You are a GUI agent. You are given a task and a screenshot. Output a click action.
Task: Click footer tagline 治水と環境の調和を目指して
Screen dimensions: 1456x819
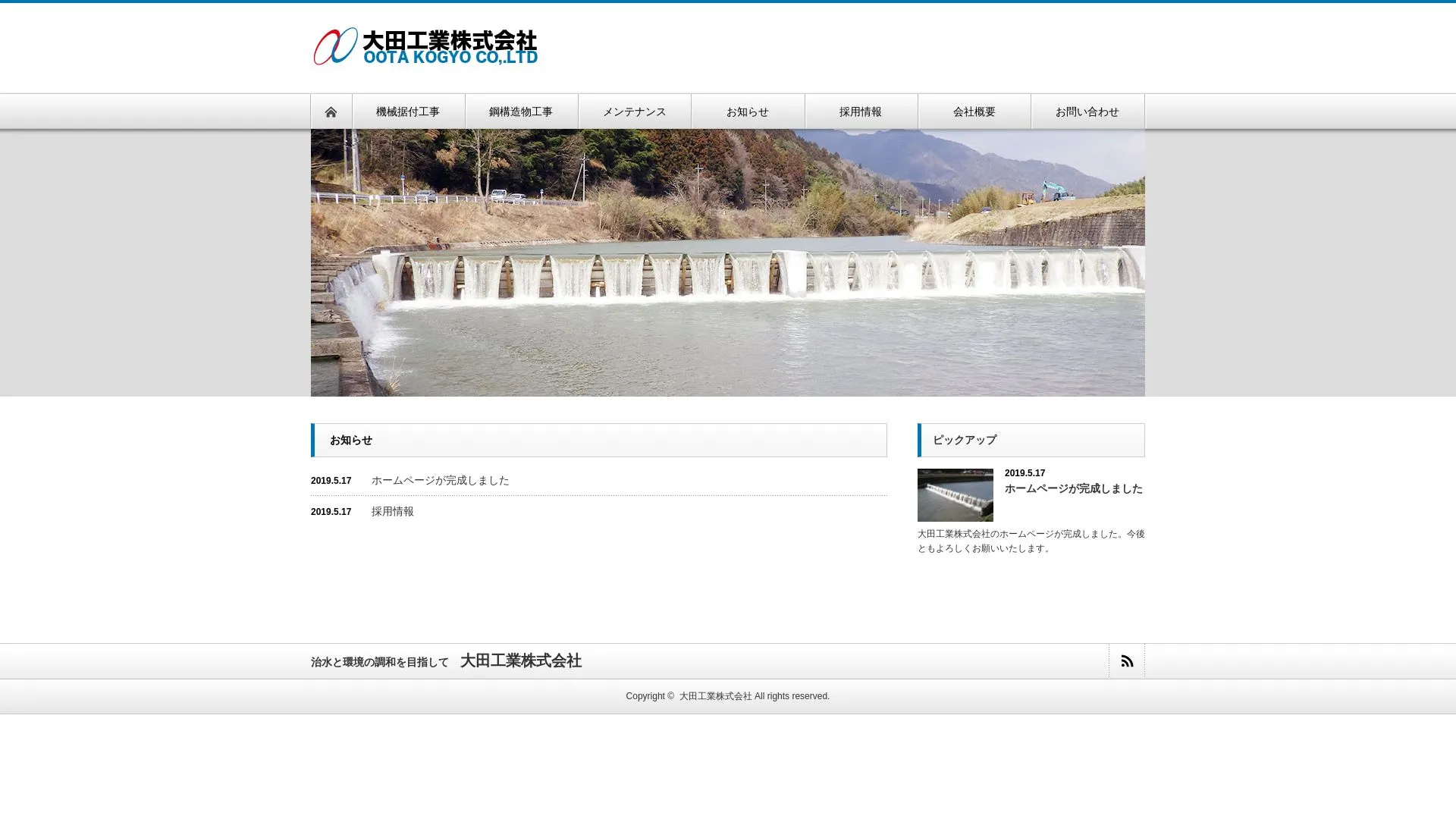pos(380,662)
